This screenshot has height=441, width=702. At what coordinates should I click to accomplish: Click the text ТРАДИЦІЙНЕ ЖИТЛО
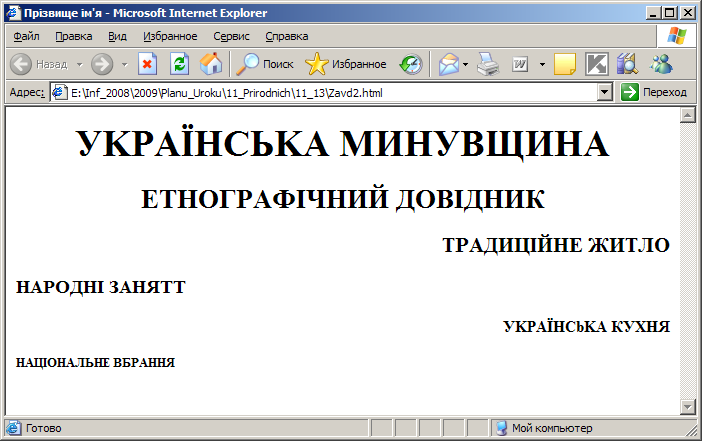click(556, 245)
